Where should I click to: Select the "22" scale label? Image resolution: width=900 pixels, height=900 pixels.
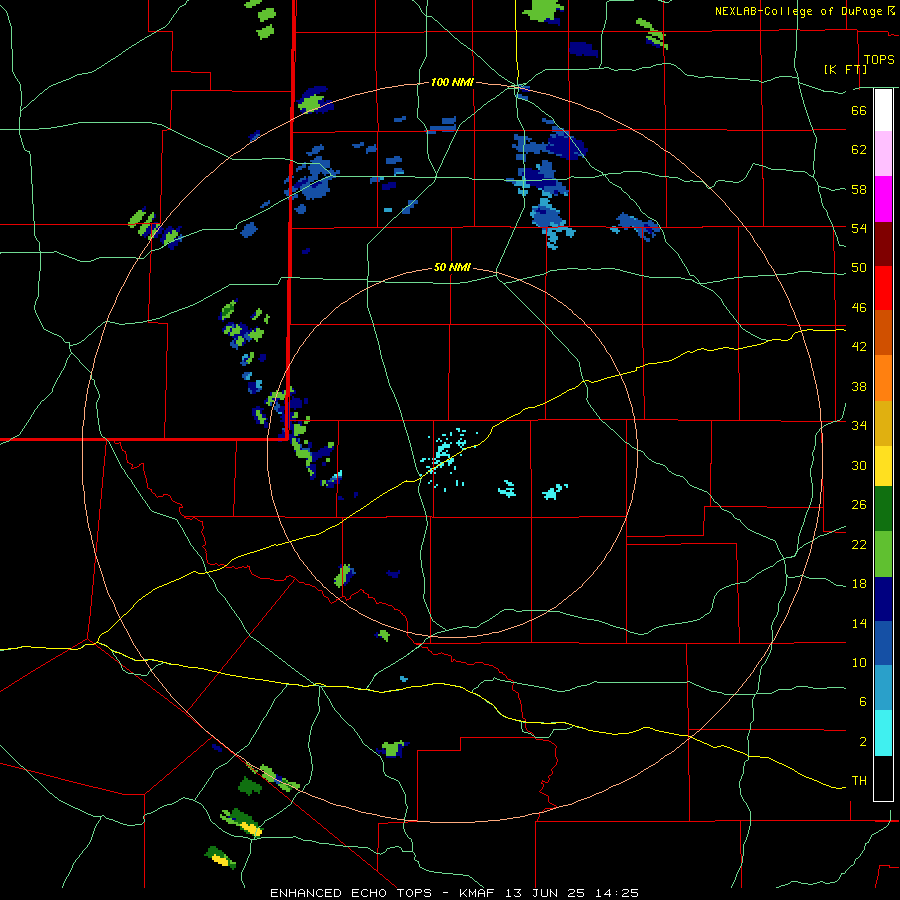coord(859,544)
